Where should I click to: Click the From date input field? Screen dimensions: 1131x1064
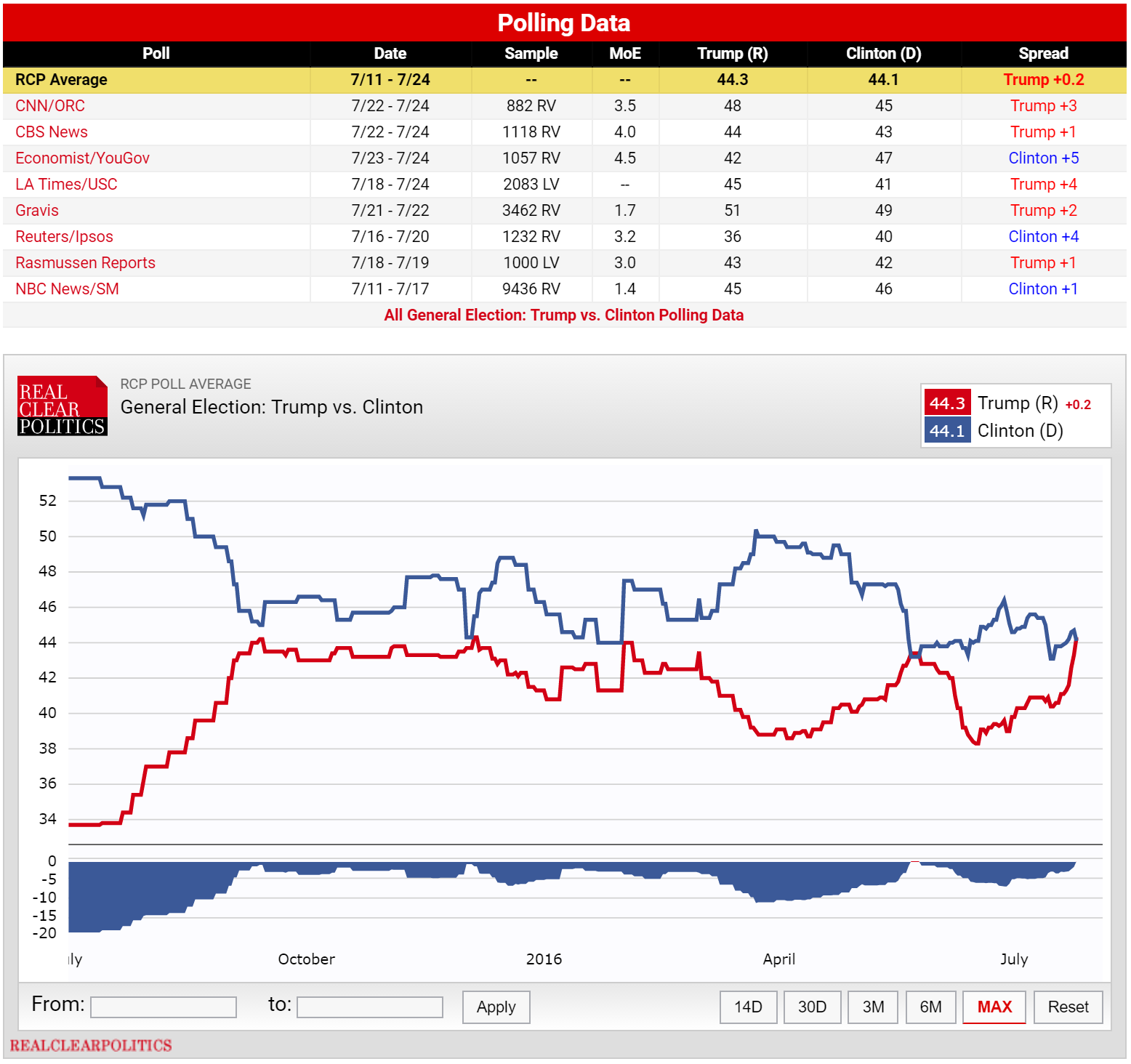[164, 1007]
